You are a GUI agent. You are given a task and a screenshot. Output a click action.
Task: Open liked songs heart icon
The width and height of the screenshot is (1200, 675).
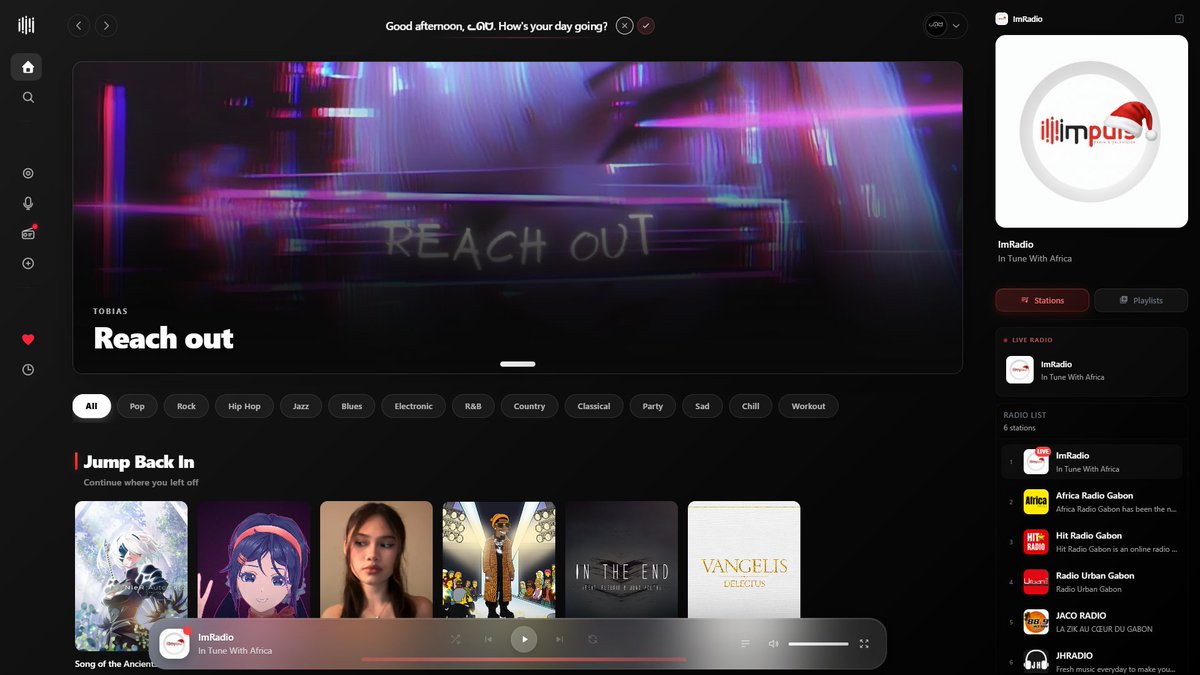[x=28, y=340]
